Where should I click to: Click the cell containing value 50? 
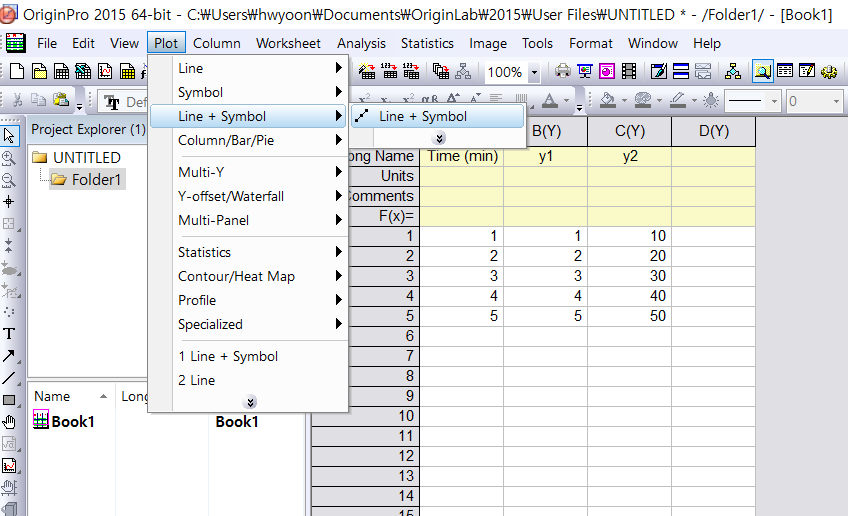click(630, 316)
